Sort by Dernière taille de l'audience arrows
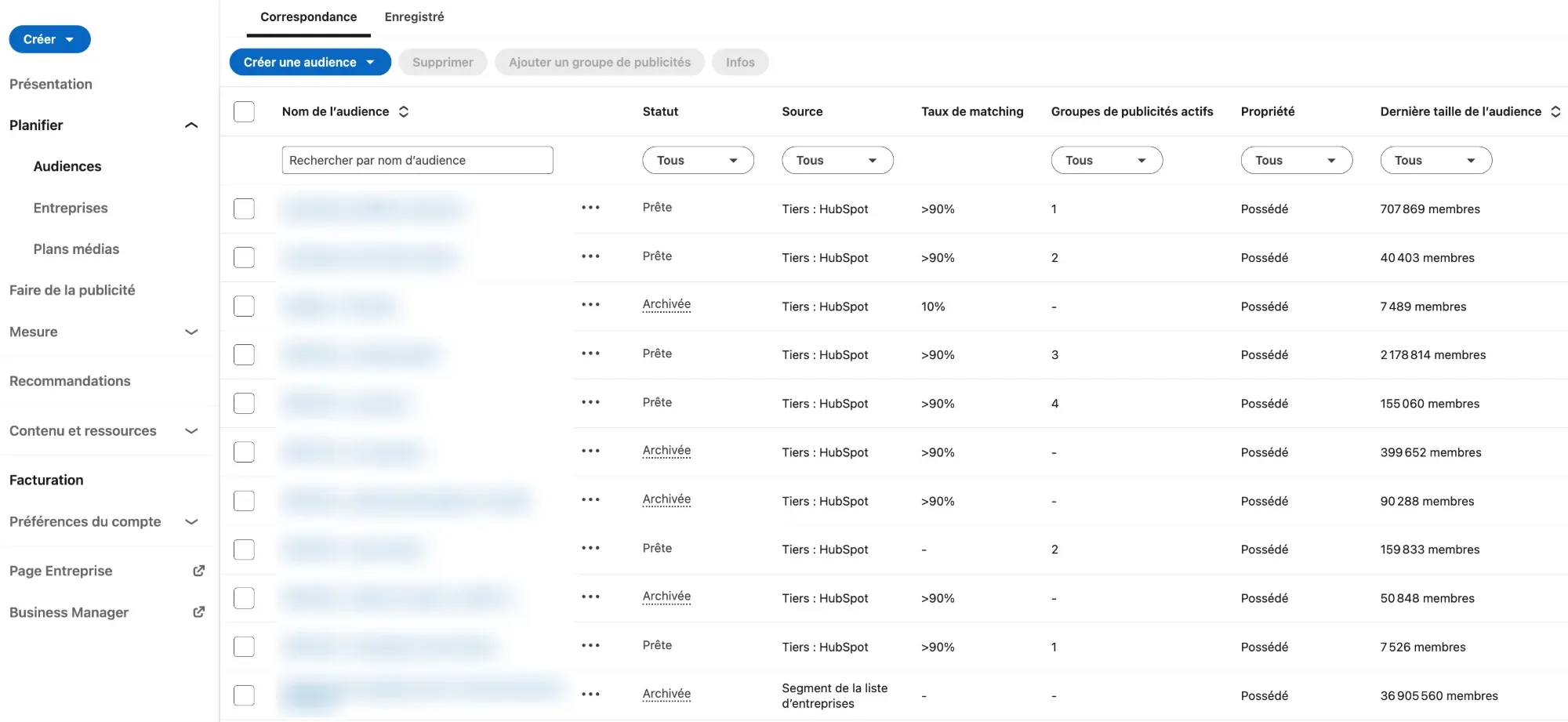The image size is (1568, 722). (x=1555, y=111)
